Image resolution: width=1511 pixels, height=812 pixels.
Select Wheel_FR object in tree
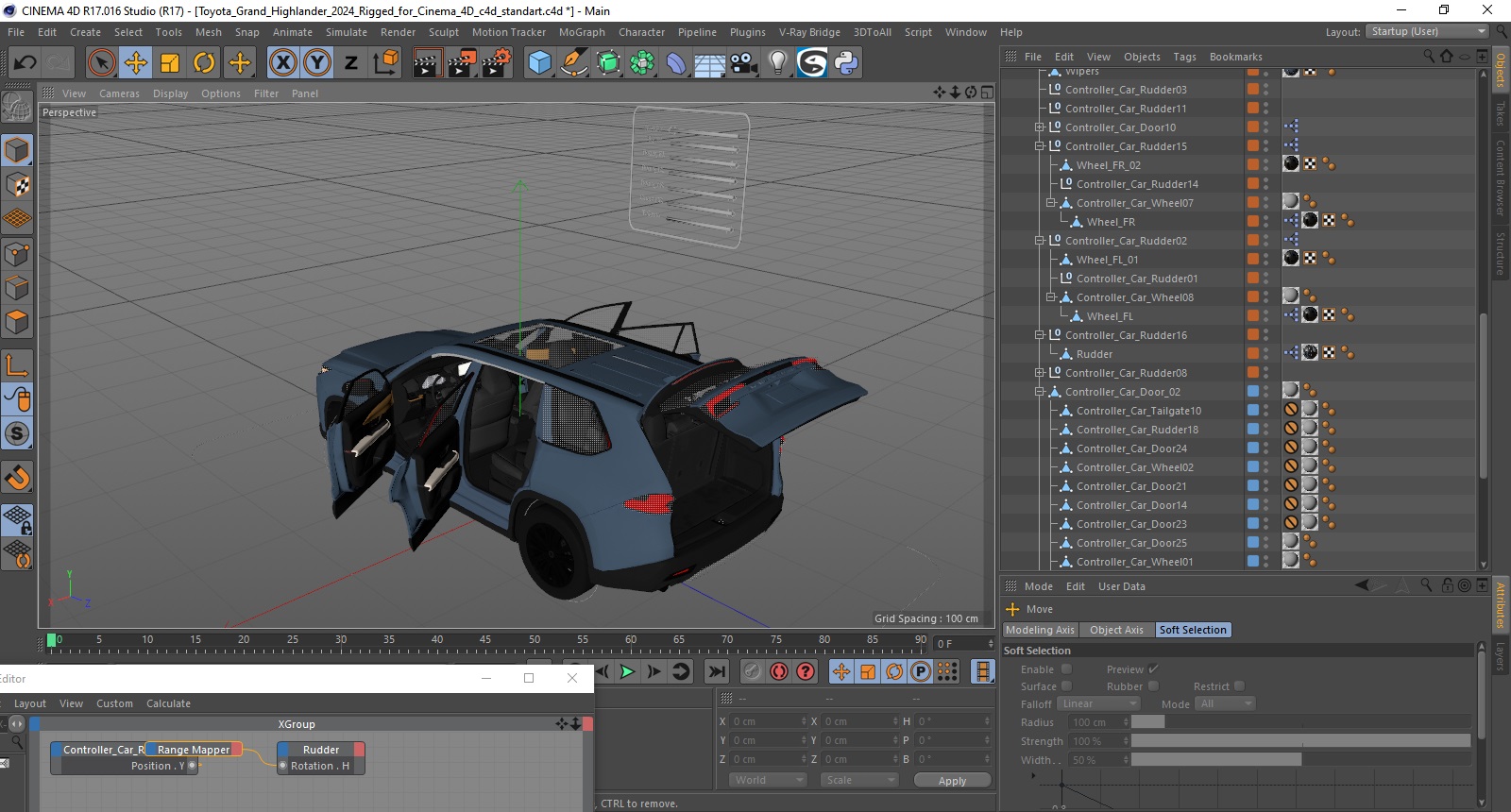tap(1111, 222)
